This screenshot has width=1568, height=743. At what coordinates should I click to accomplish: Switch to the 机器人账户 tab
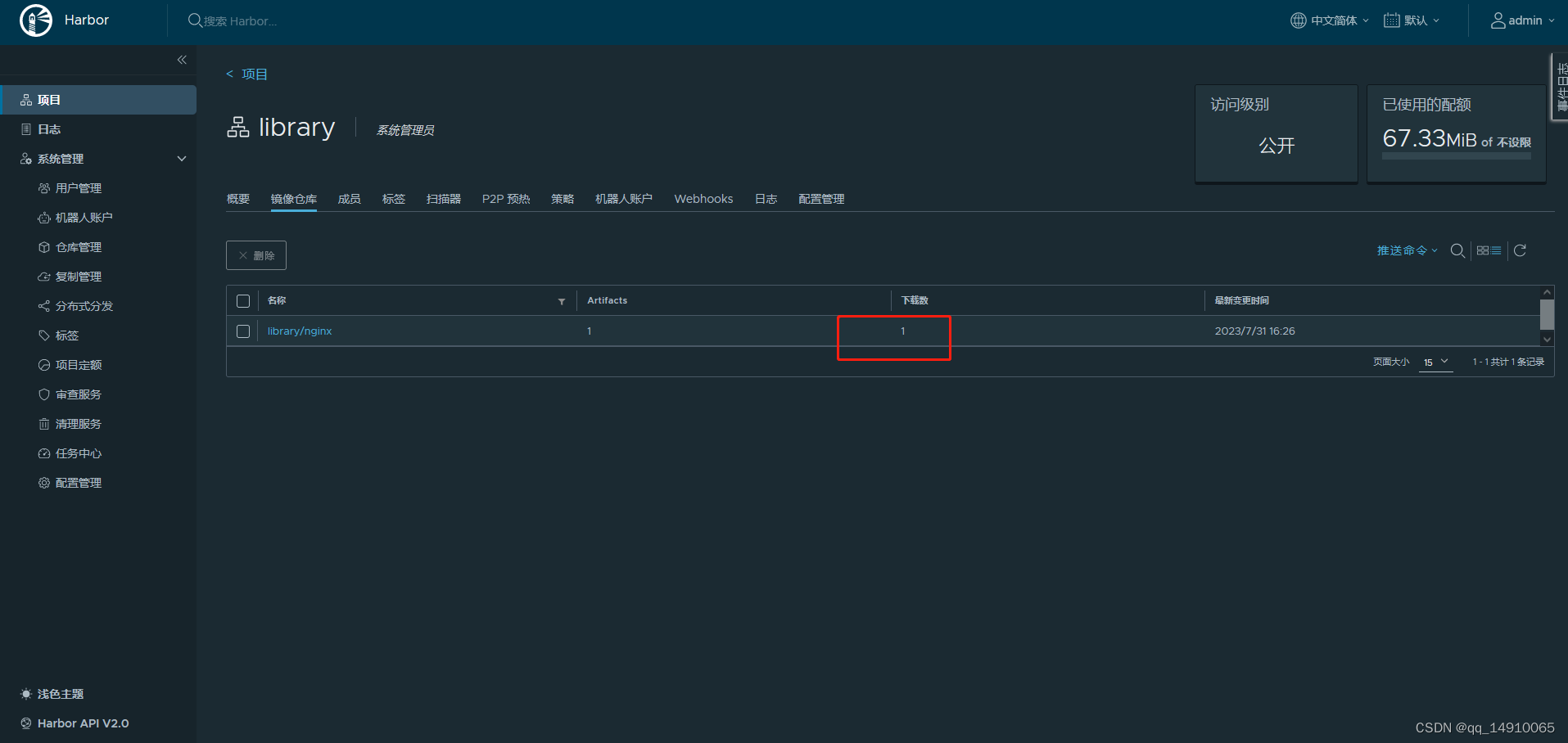624,199
